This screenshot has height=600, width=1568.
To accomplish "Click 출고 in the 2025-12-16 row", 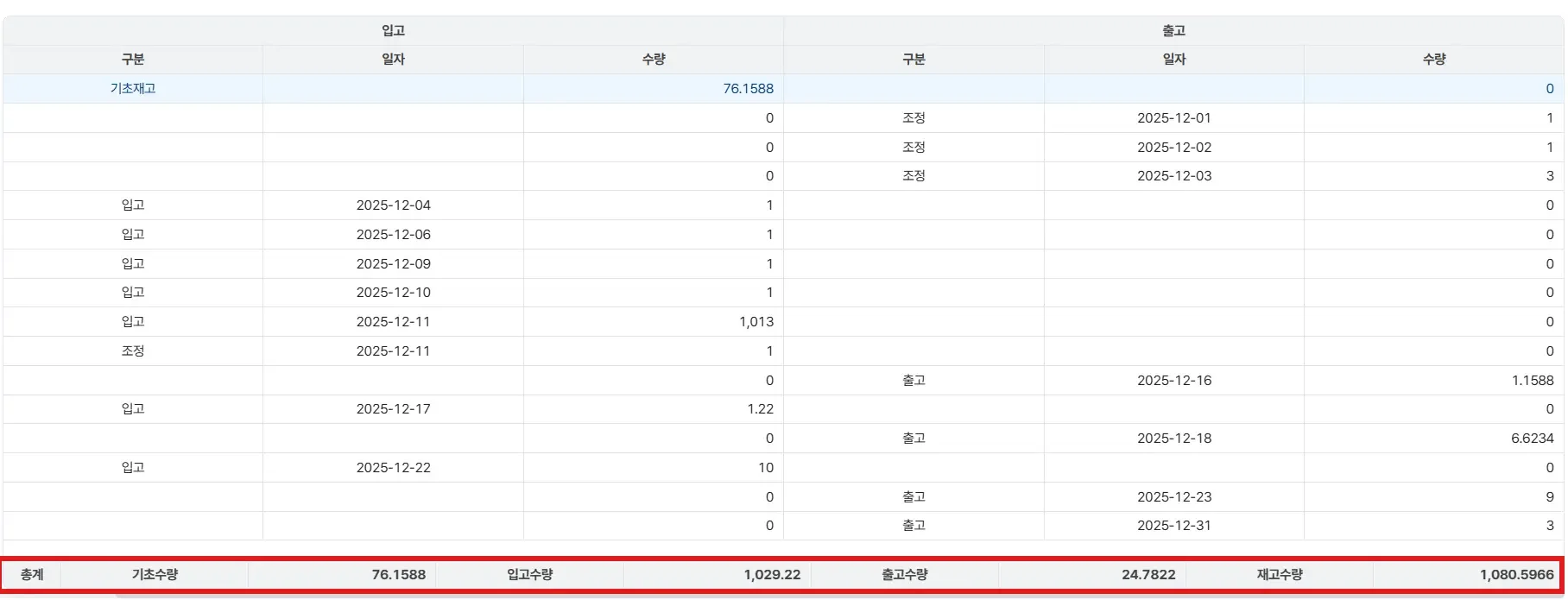I will (x=914, y=381).
